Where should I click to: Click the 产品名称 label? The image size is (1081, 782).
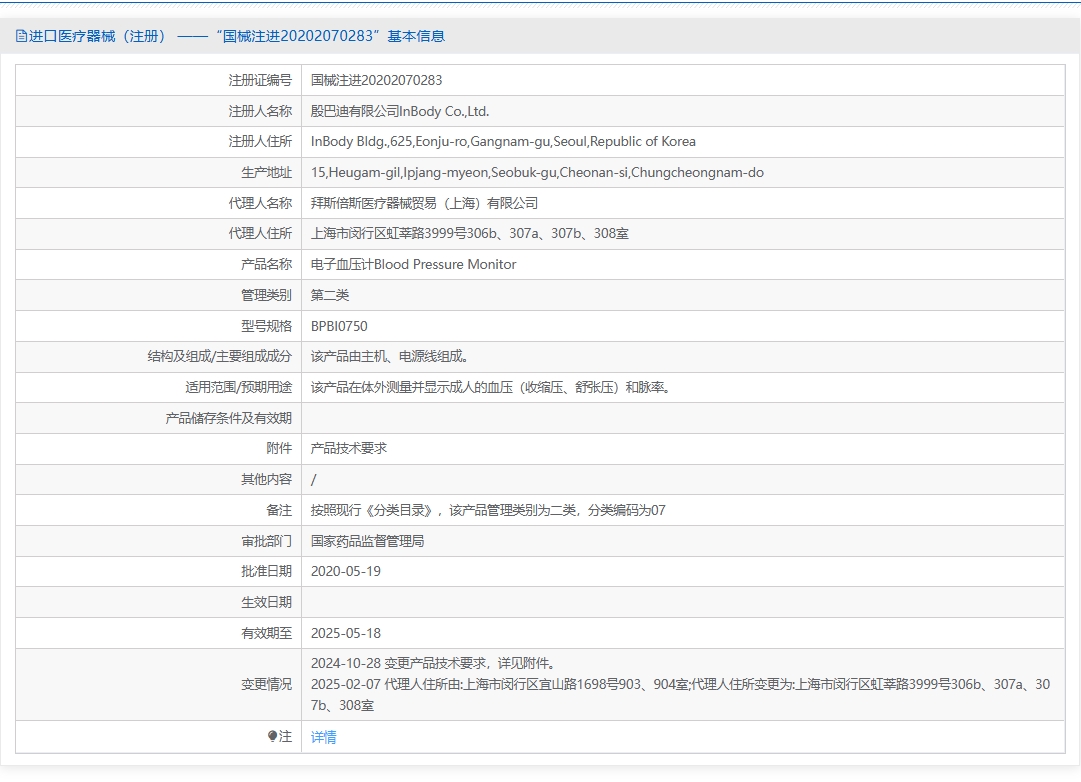[266, 264]
